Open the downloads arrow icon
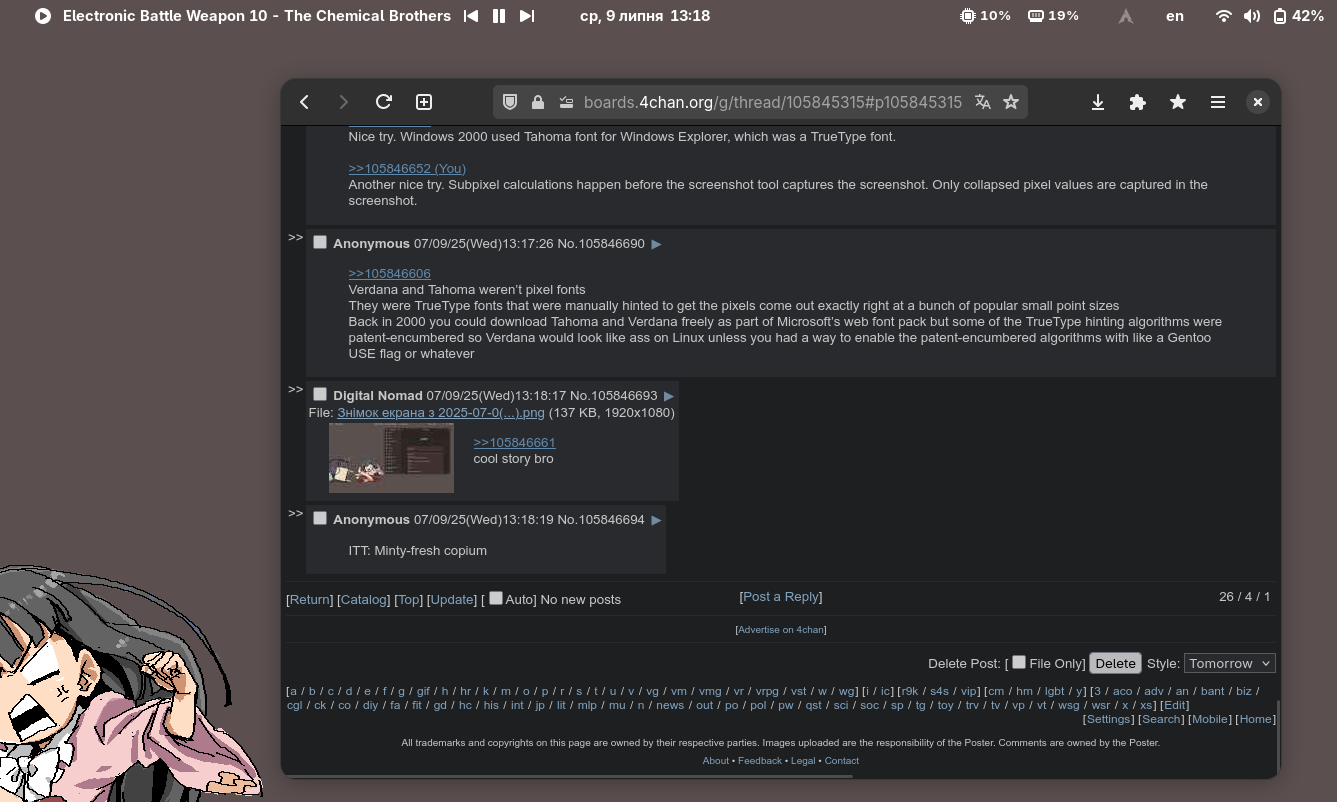The image size is (1337, 802). 1098,102
